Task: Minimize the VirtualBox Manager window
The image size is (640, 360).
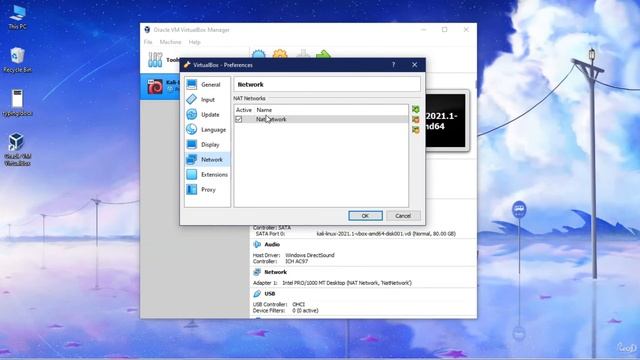Action: coord(423,30)
